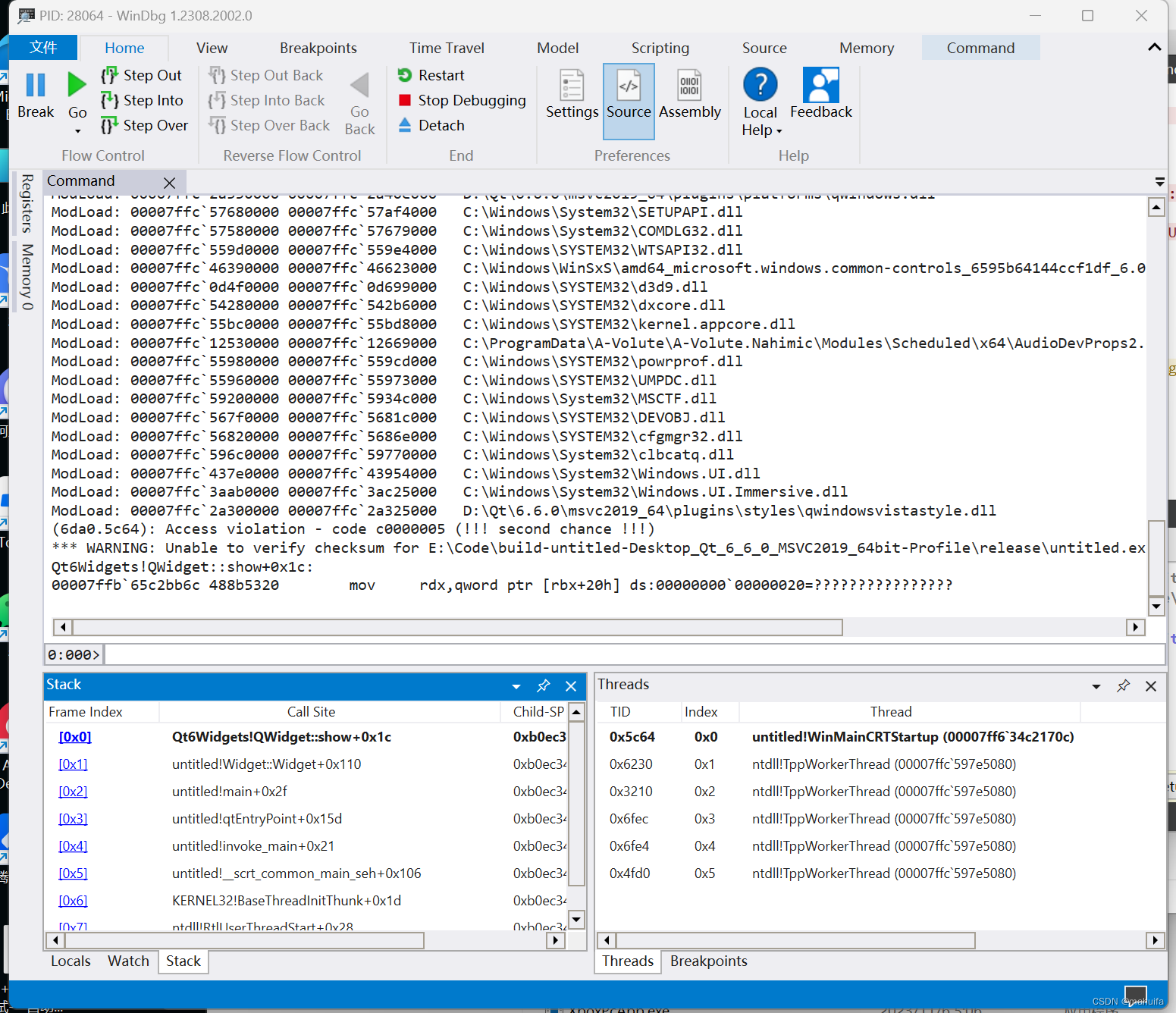This screenshot has height=1013, width=1176.
Task: Open the Go dropdown arrow
Action: [77, 131]
